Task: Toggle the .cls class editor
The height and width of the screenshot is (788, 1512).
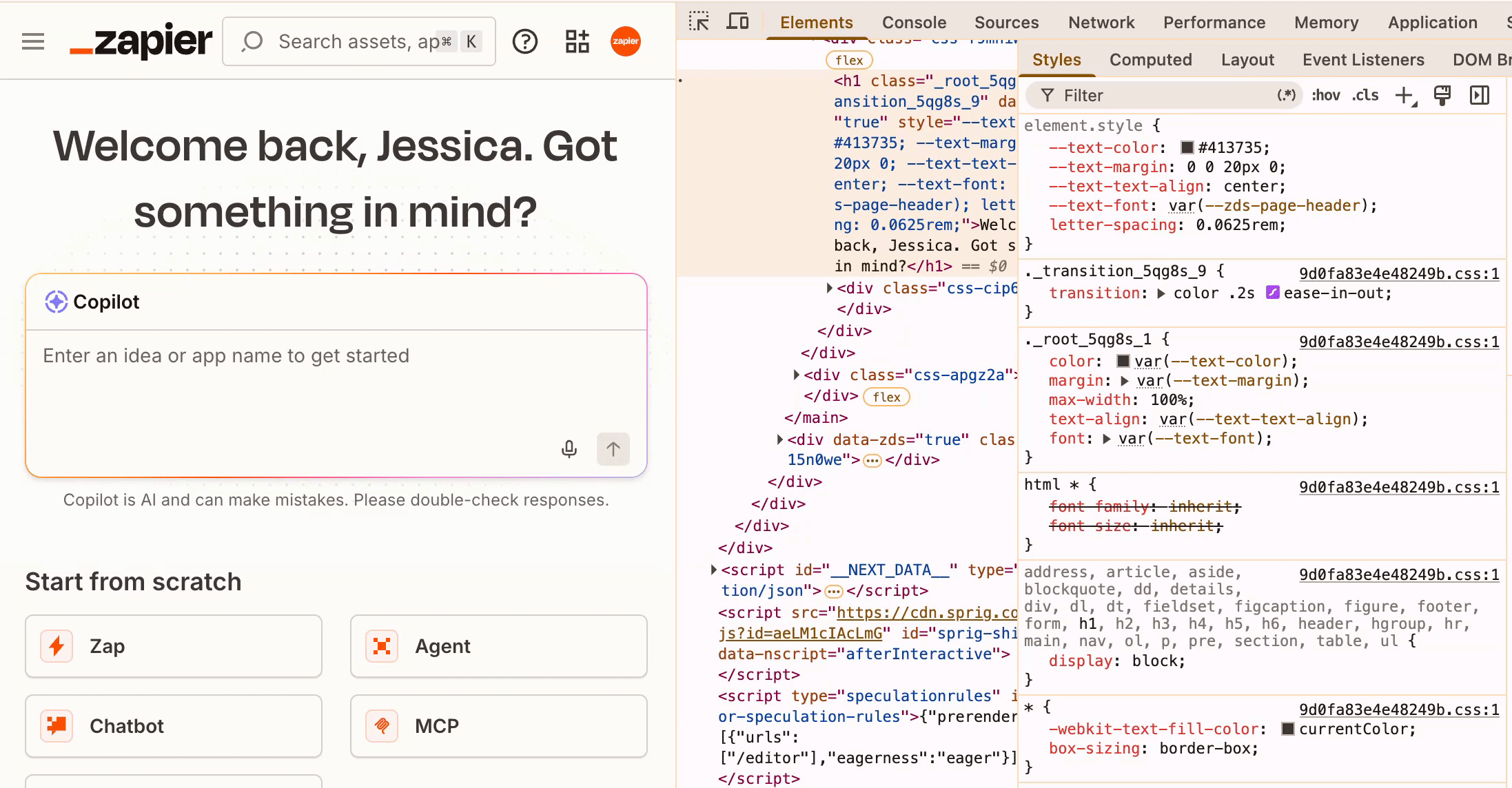Action: (1365, 95)
